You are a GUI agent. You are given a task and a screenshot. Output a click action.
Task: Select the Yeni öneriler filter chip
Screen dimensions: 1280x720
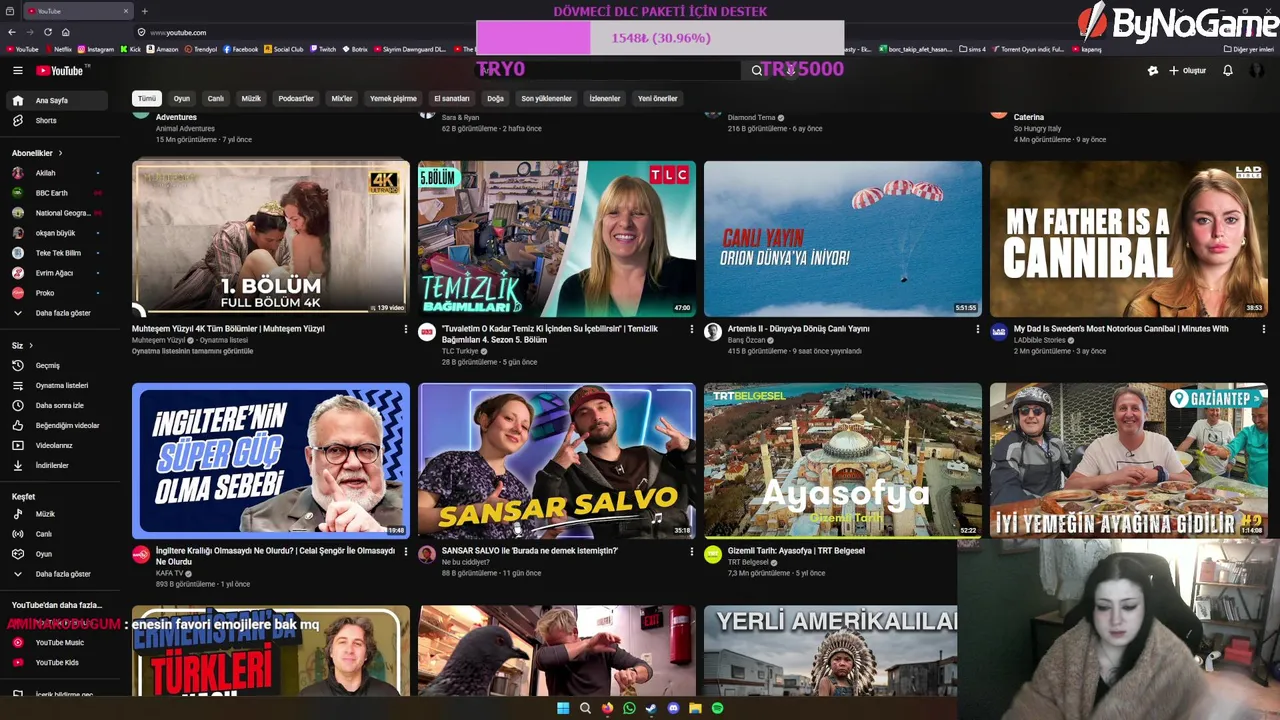pos(658,99)
